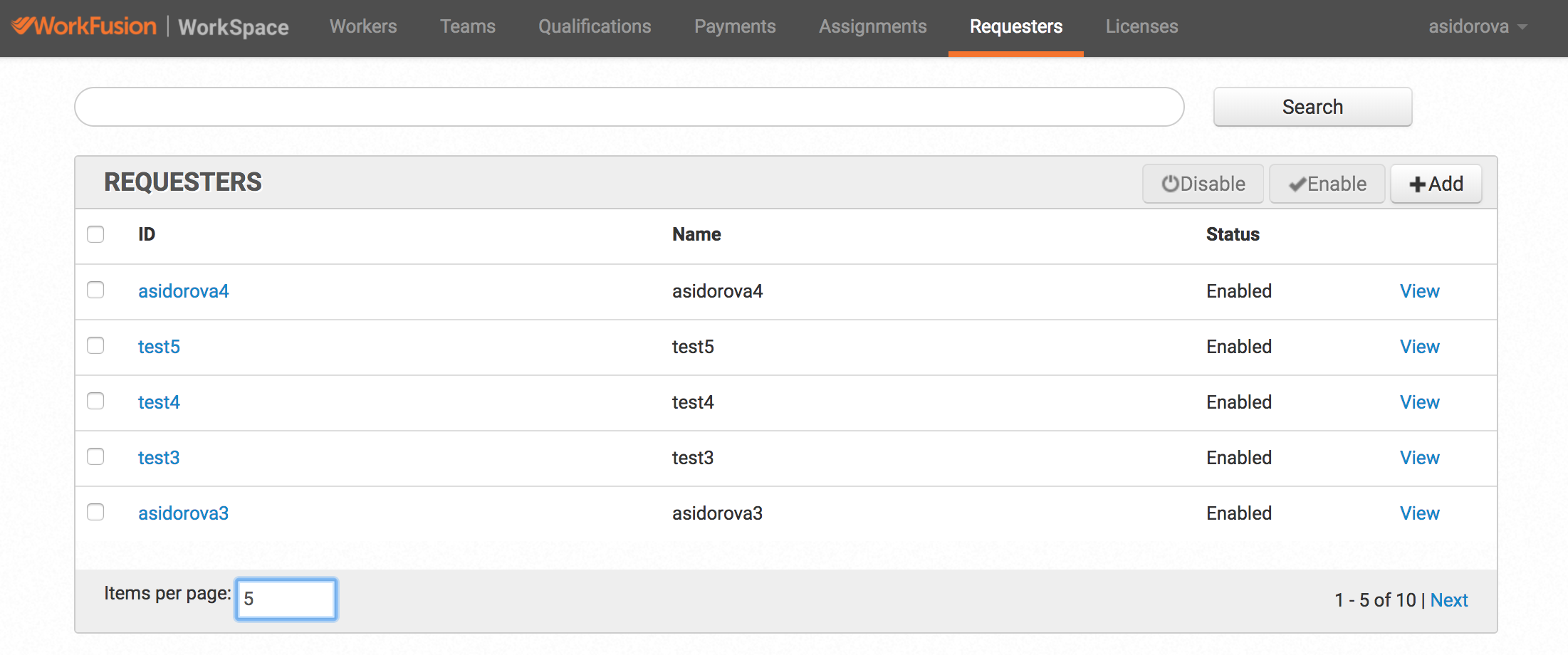1568x655 pixels.
Task: Open the test3 ID link
Action: (x=159, y=458)
